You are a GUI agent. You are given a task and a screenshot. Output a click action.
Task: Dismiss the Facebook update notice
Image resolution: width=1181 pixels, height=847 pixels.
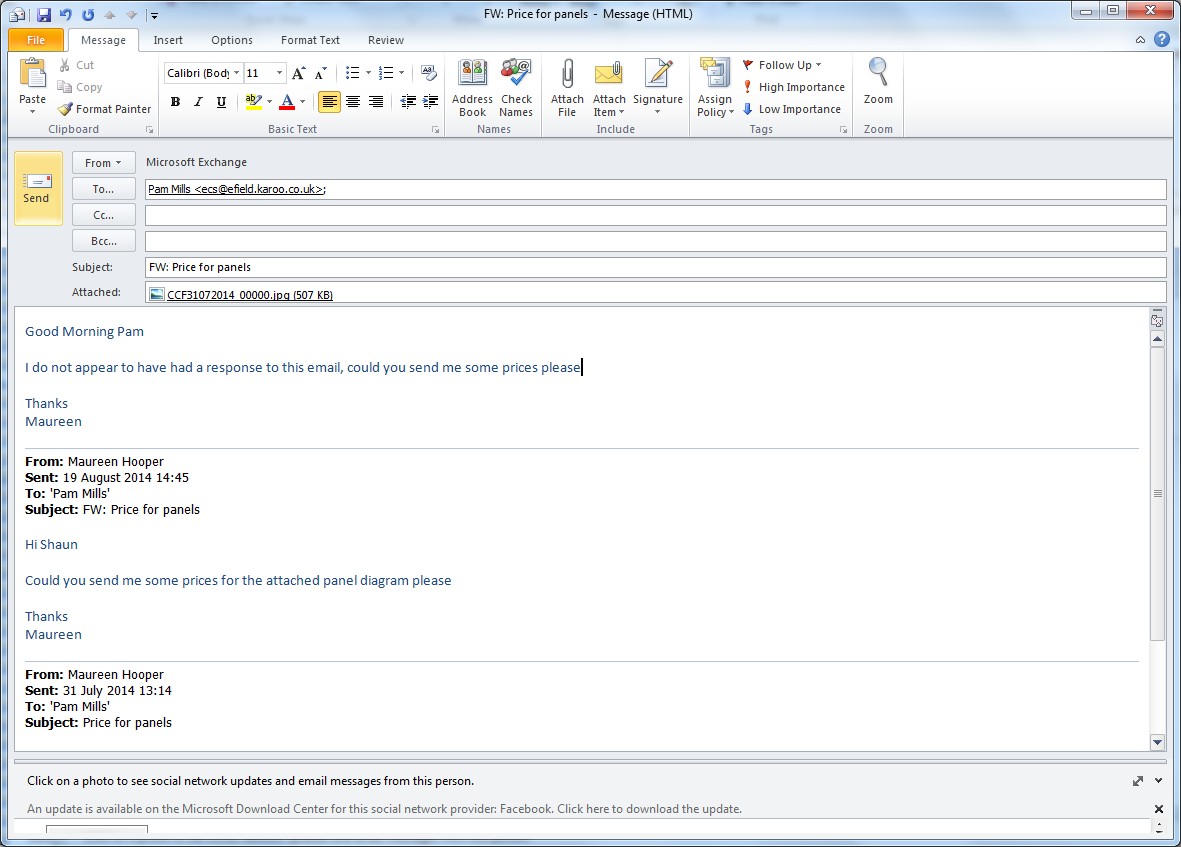pyautogui.click(x=1158, y=809)
